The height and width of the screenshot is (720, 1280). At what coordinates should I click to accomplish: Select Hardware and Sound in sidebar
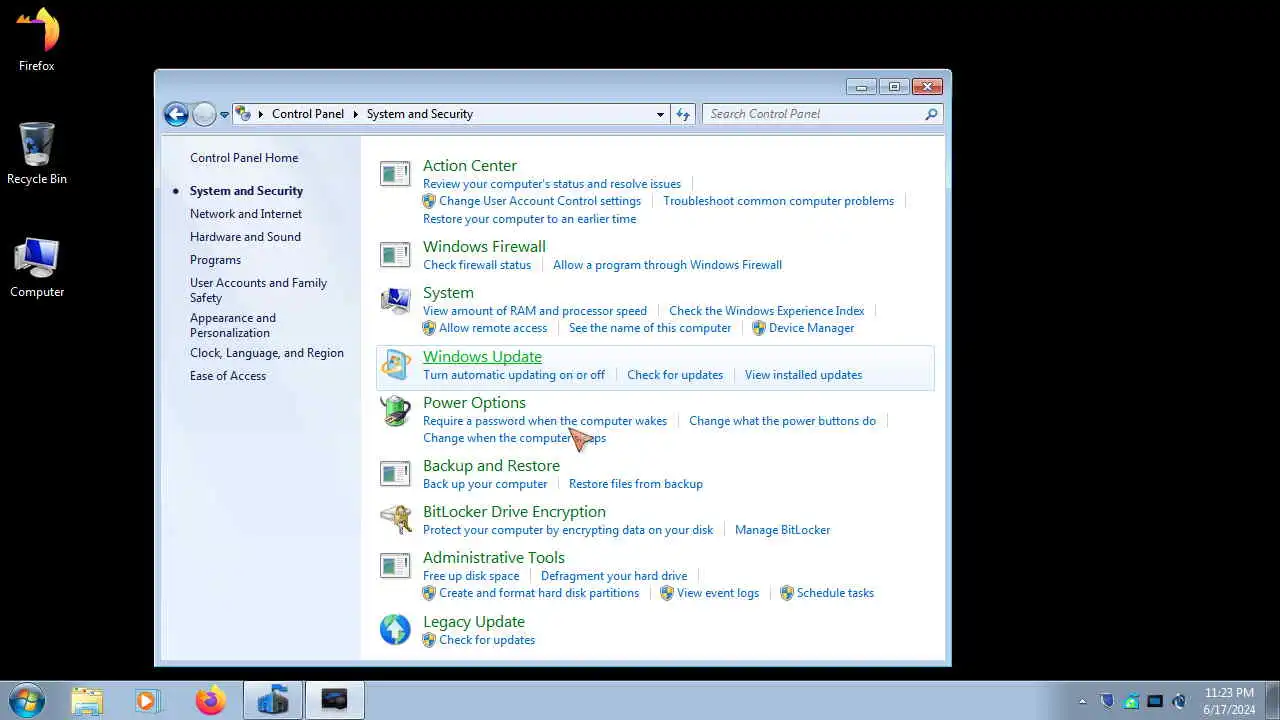click(x=245, y=237)
